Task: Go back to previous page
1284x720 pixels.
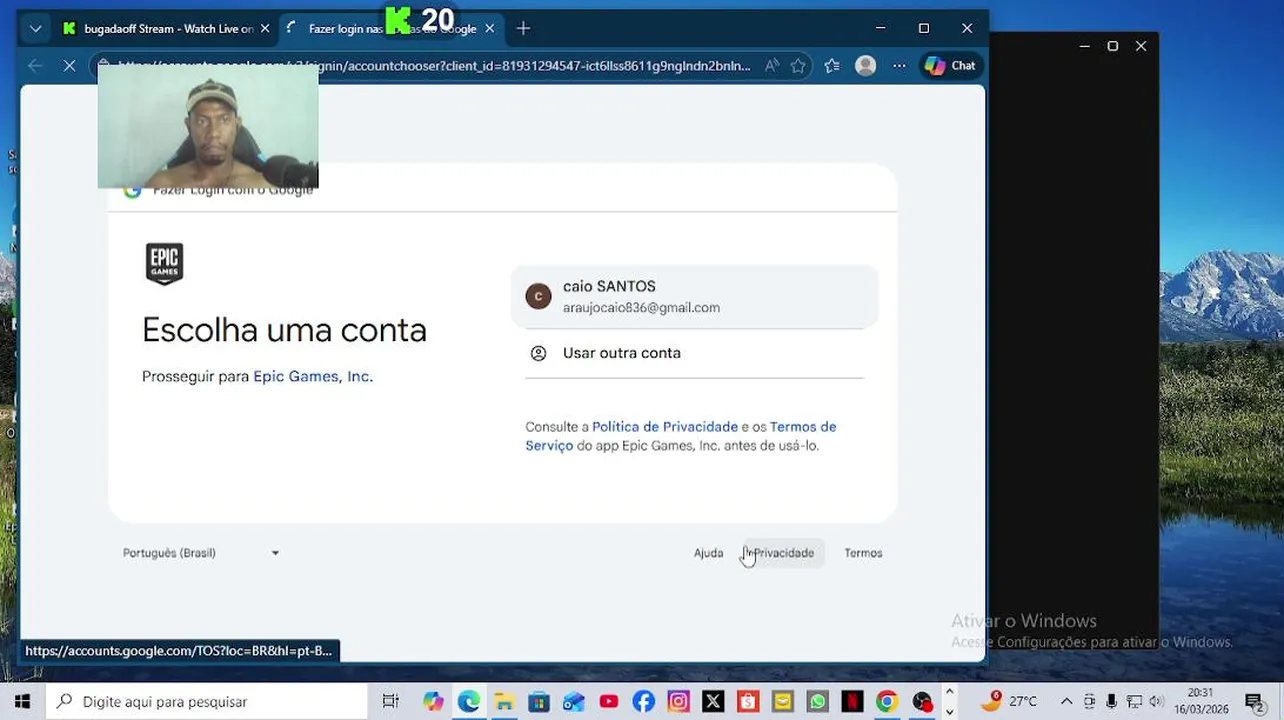Action: (x=35, y=66)
